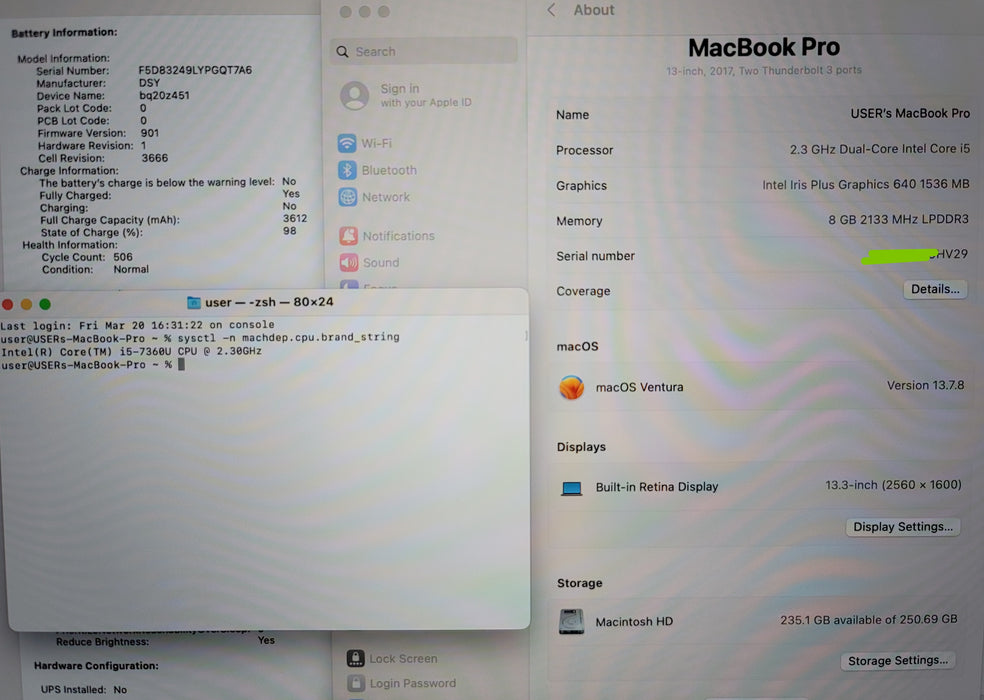Image resolution: width=984 pixels, height=700 pixels.
Task: Click the macOS Ventura logo icon
Action: [572, 387]
